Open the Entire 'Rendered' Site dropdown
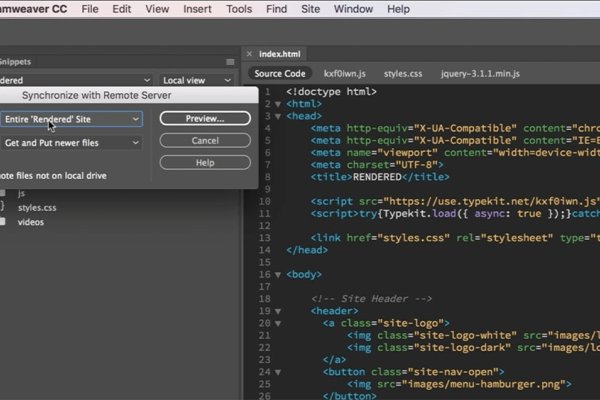This screenshot has width=600, height=400. (71, 119)
